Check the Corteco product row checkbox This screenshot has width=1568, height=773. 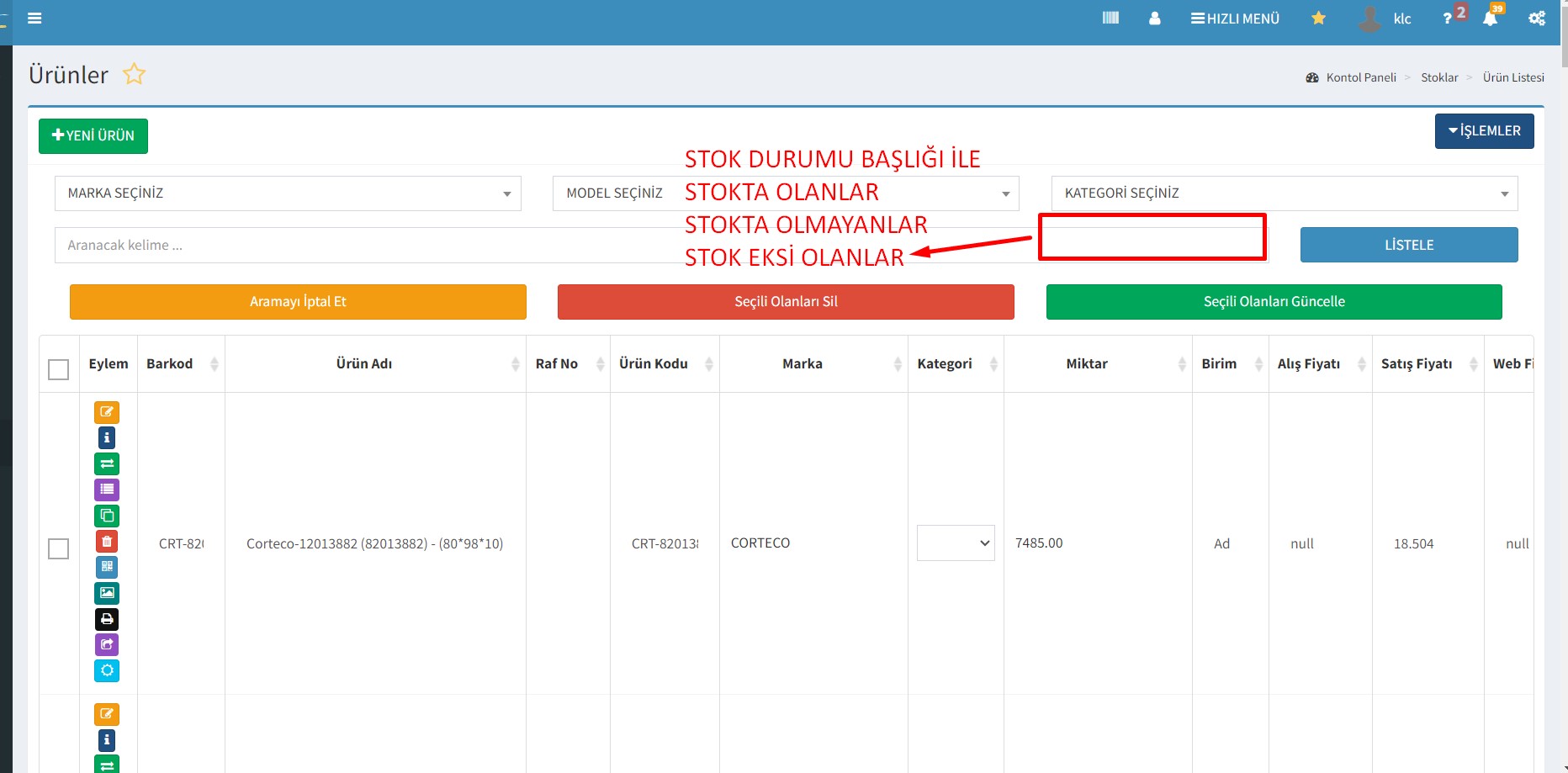[x=59, y=548]
